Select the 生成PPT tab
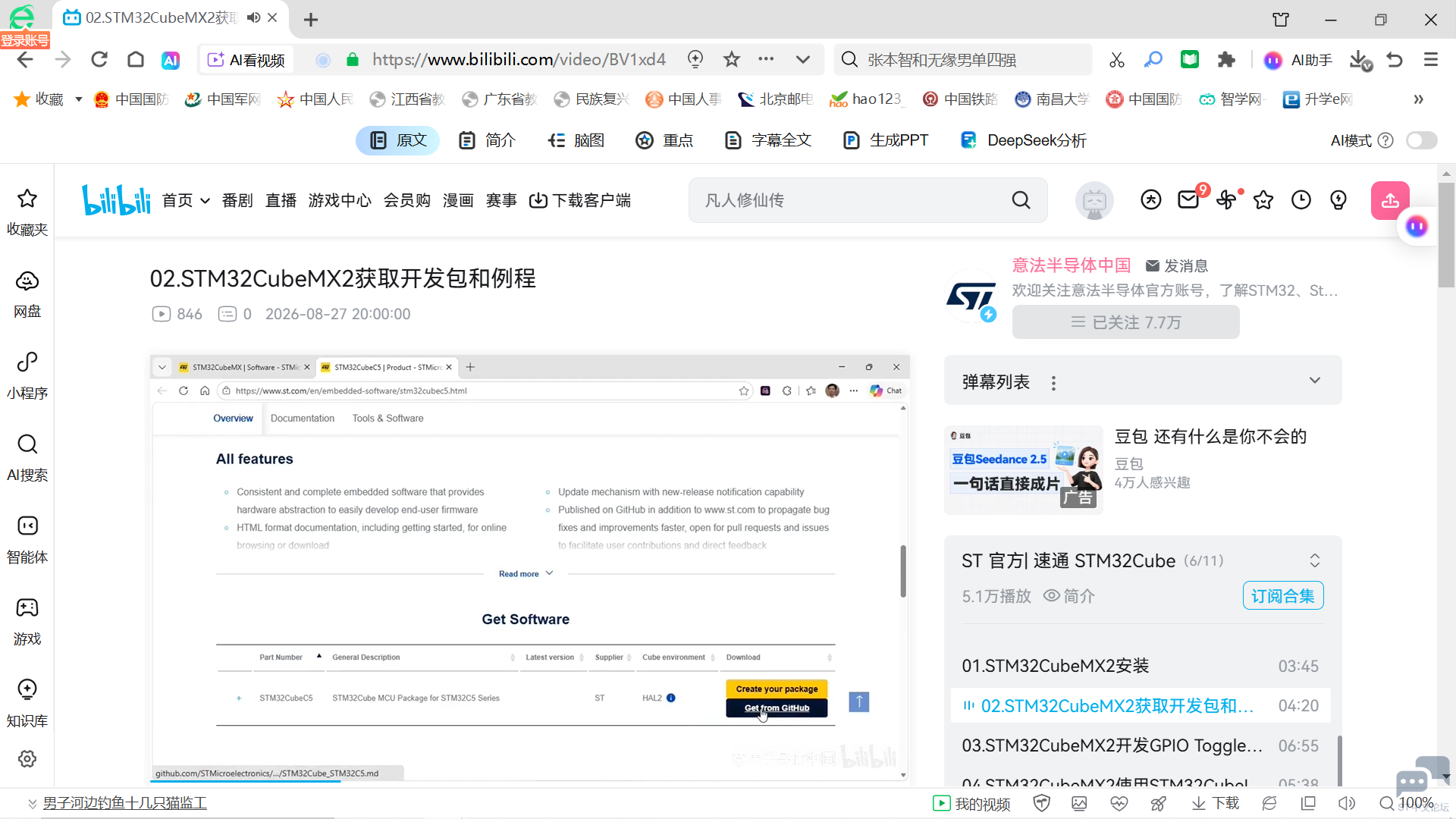Image resolution: width=1456 pixels, height=819 pixels. [x=886, y=140]
